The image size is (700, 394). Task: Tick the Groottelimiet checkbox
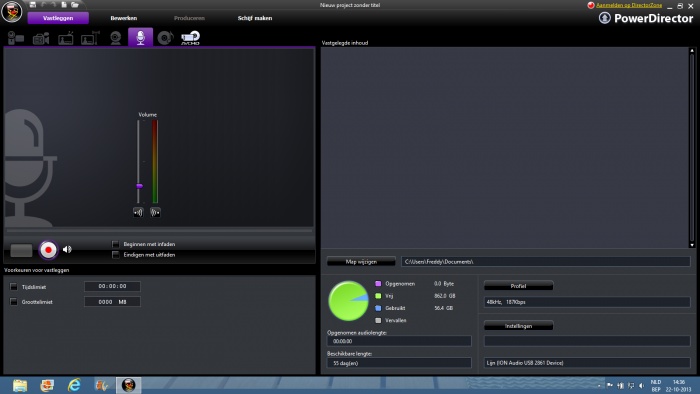coord(14,302)
